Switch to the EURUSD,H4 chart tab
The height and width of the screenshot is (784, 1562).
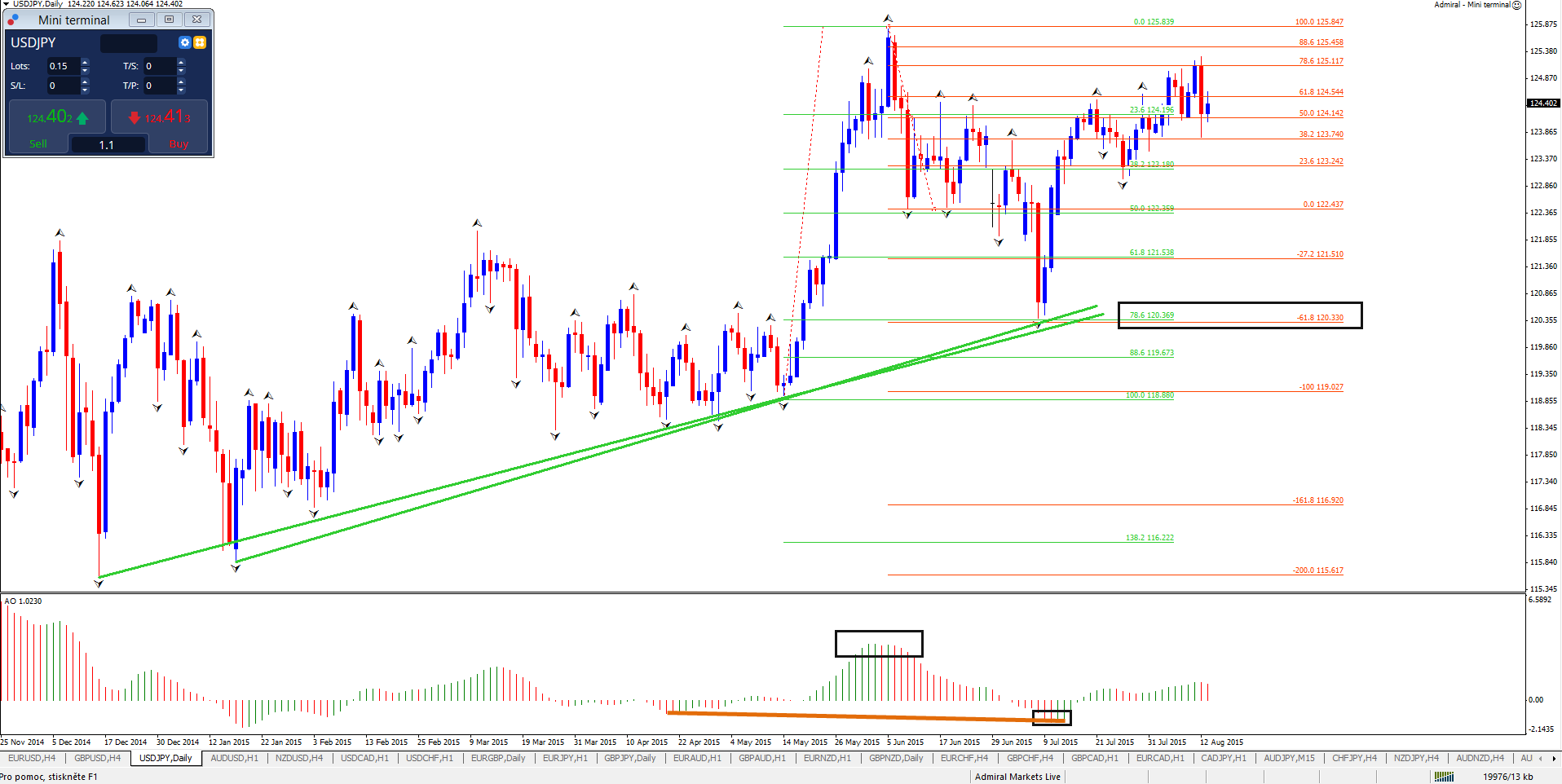point(32,758)
